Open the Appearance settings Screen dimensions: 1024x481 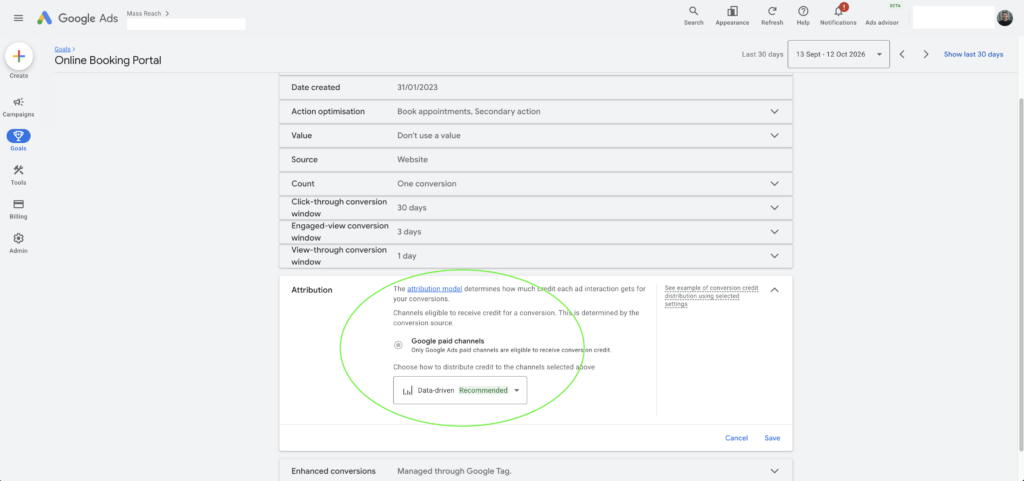(732, 16)
